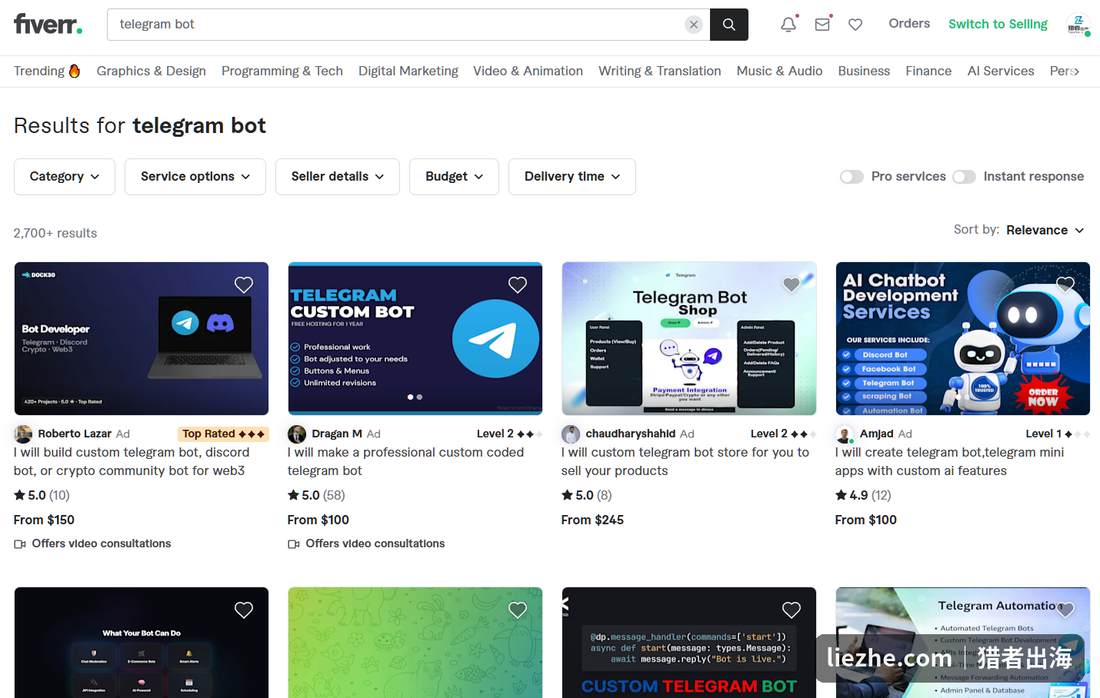
Task: Show more categories with right arrow
Action: 1076,71
